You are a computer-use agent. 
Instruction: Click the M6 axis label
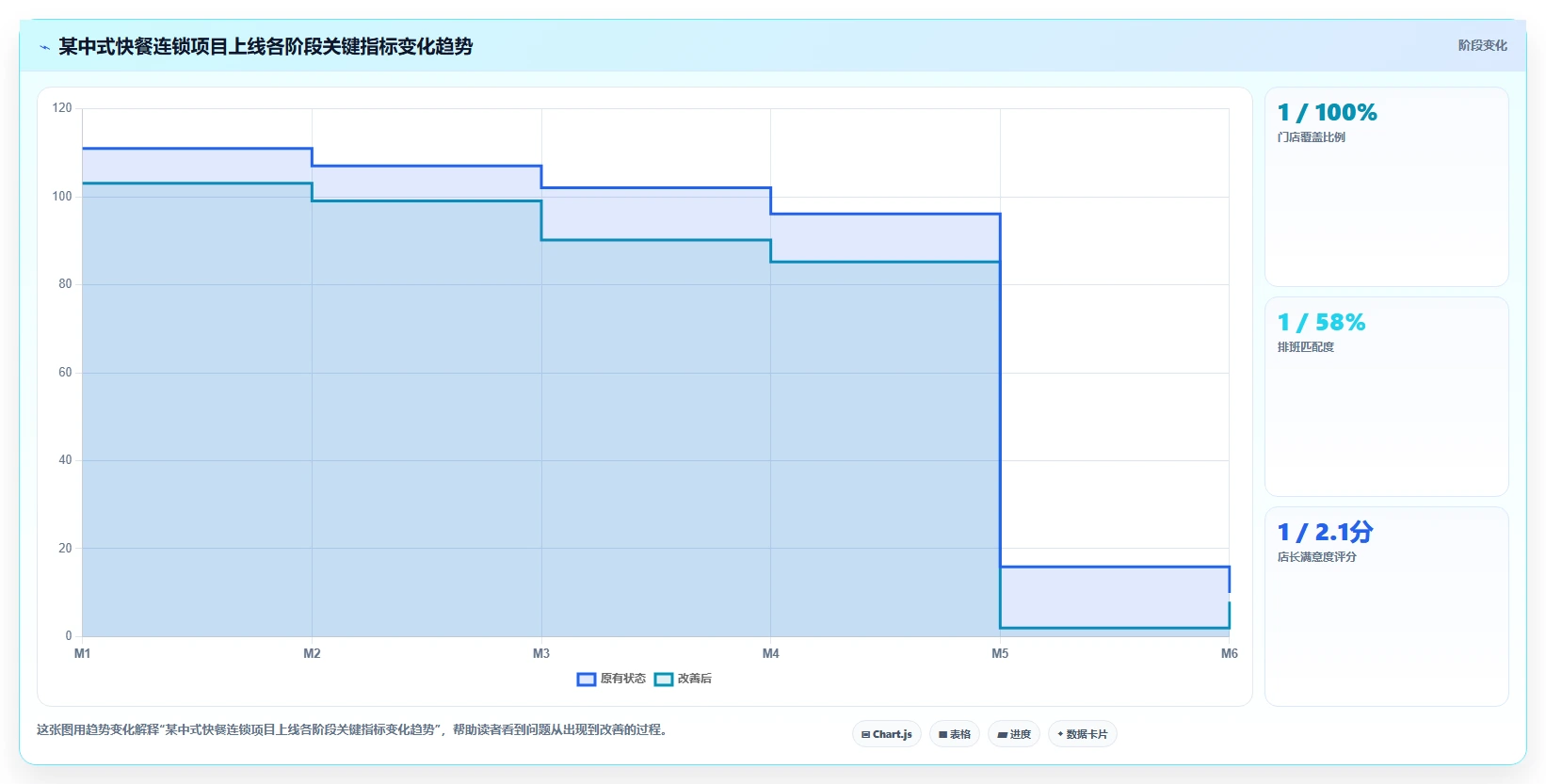click(x=1230, y=653)
